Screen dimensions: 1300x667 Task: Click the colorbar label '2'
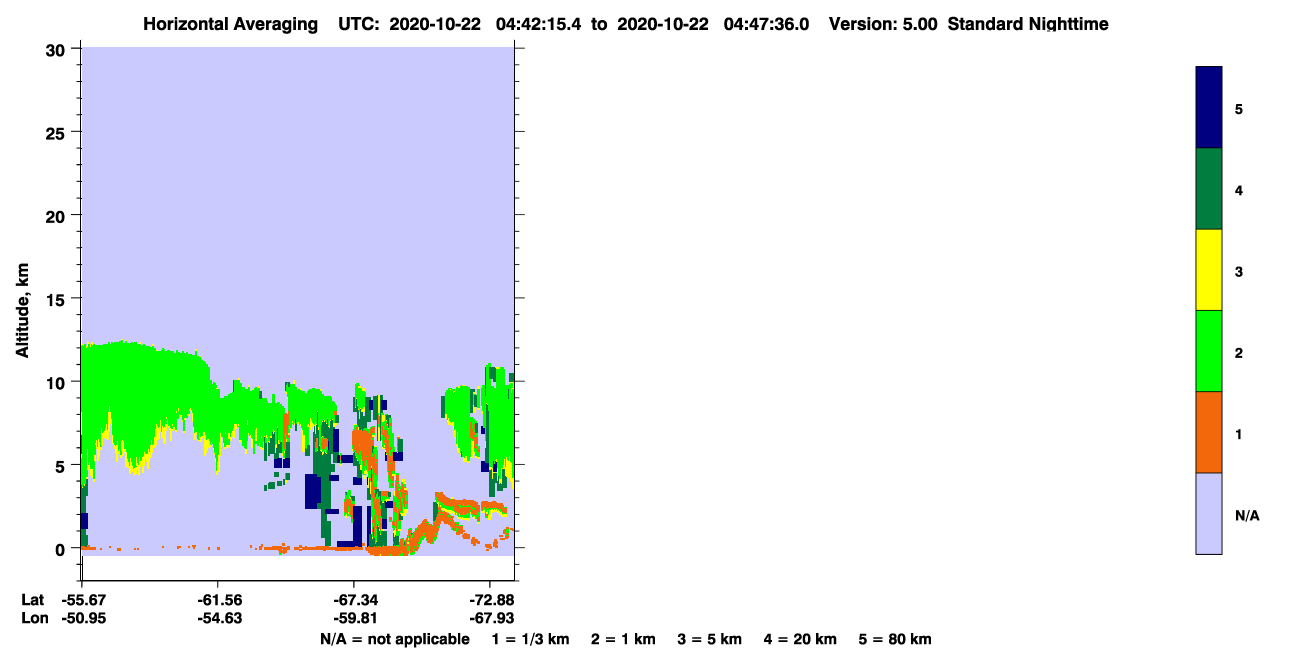click(1239, 353)
